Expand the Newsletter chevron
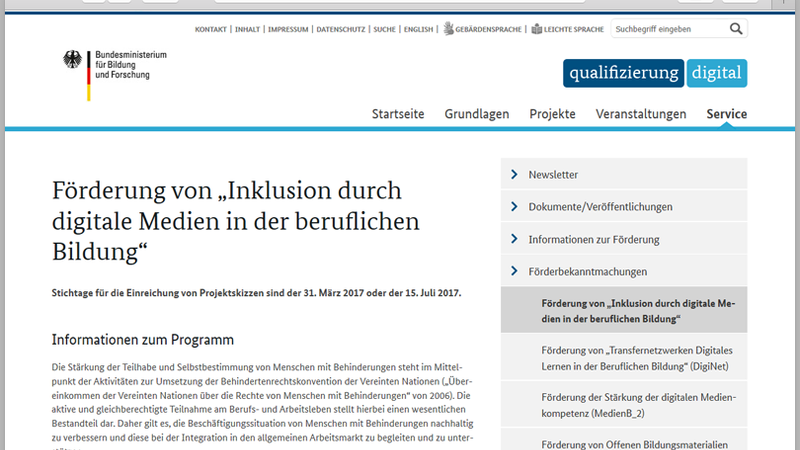 (514, 174)
